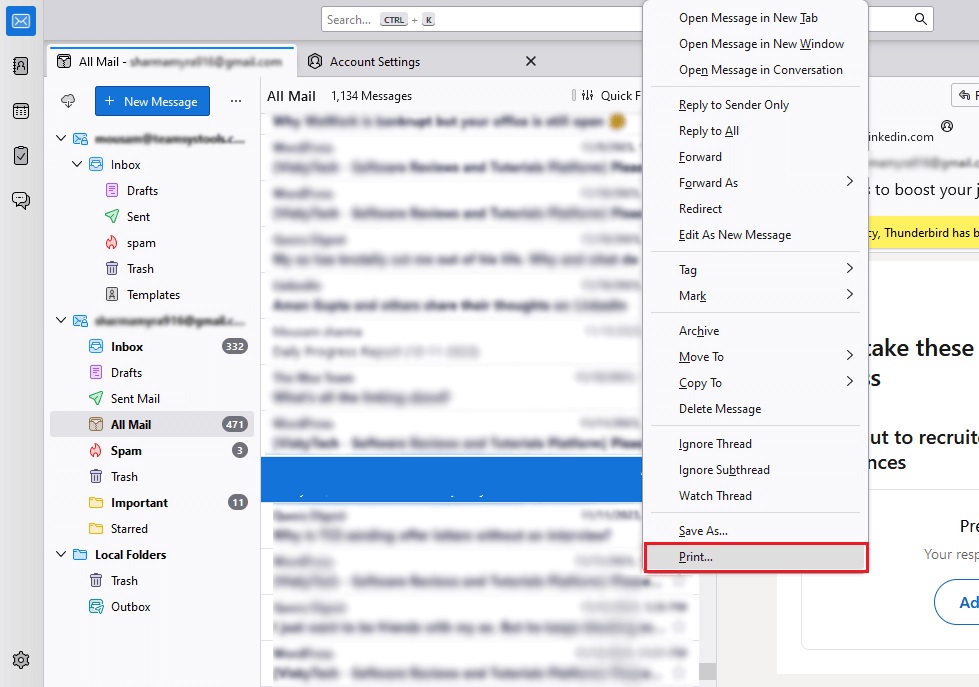Choose Delete Message
Viewport: 979px width, 687px height.
pos(755,408)
